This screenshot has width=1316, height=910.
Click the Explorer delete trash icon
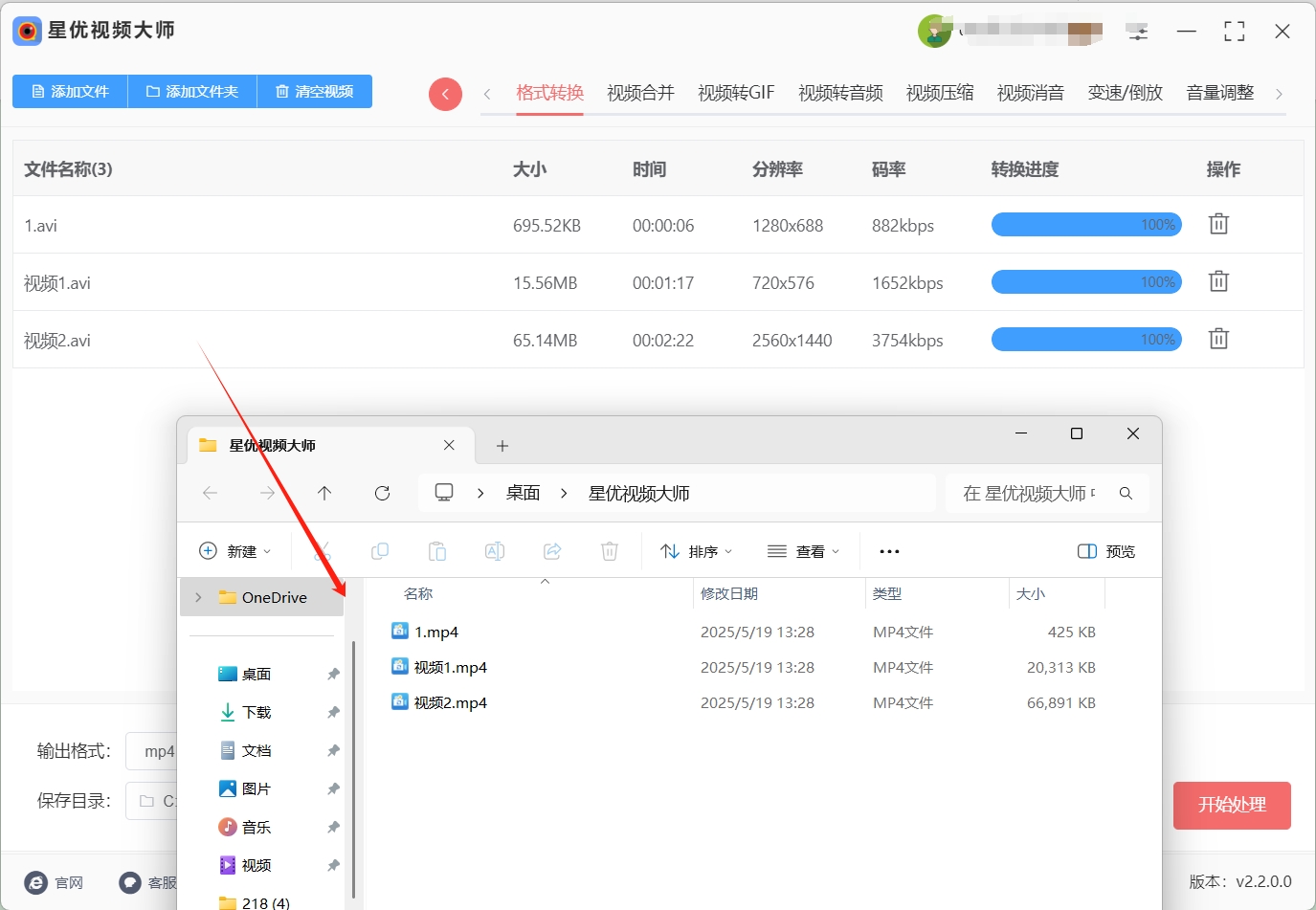[610, 551]
